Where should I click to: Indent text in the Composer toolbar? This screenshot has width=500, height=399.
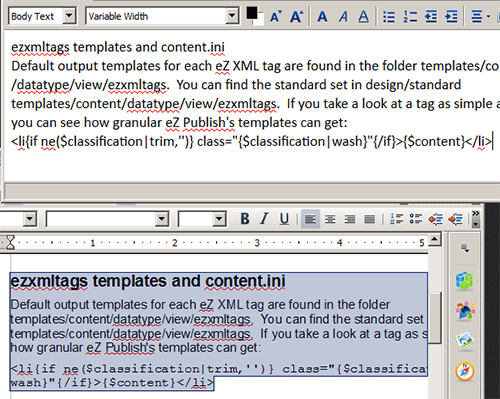(451, 16)
